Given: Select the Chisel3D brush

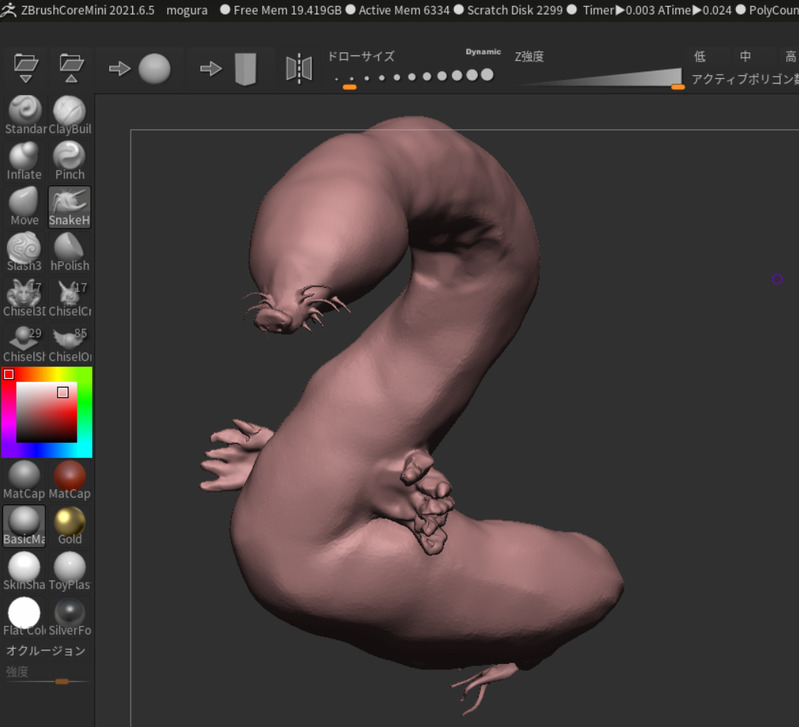Looking at the screenshot, I should 24,298.
